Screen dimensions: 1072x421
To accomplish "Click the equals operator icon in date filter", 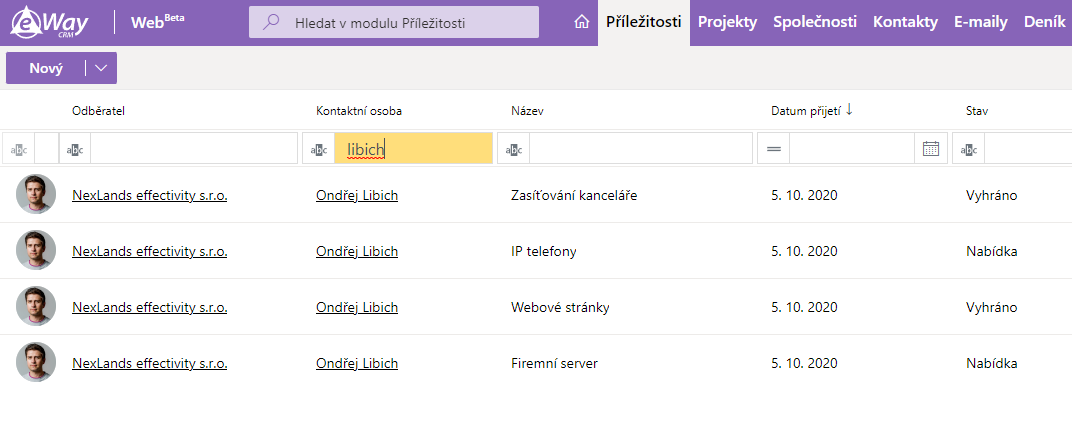I will (x=774, y=148).
